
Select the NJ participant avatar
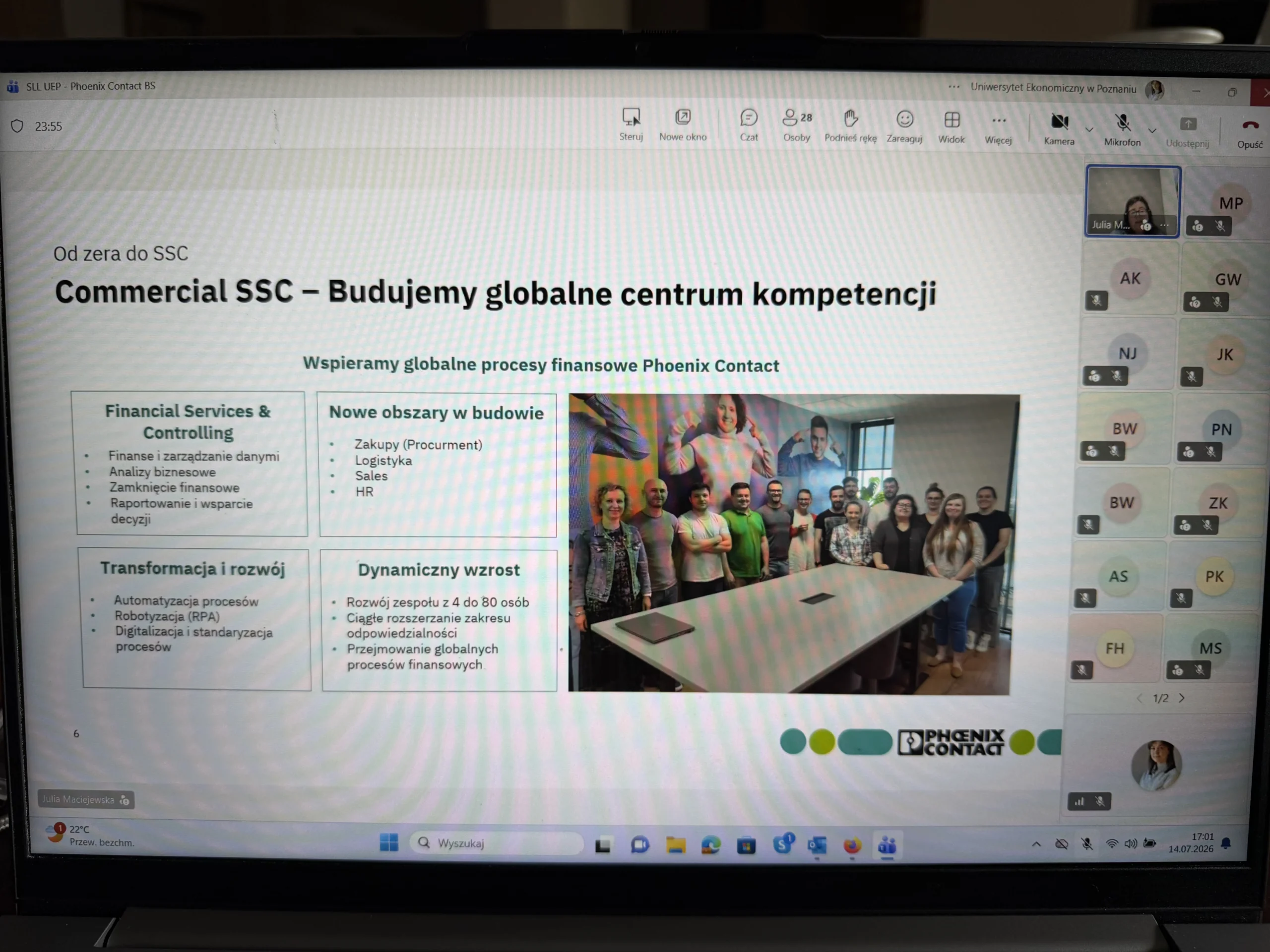[x=1127, y=354]
